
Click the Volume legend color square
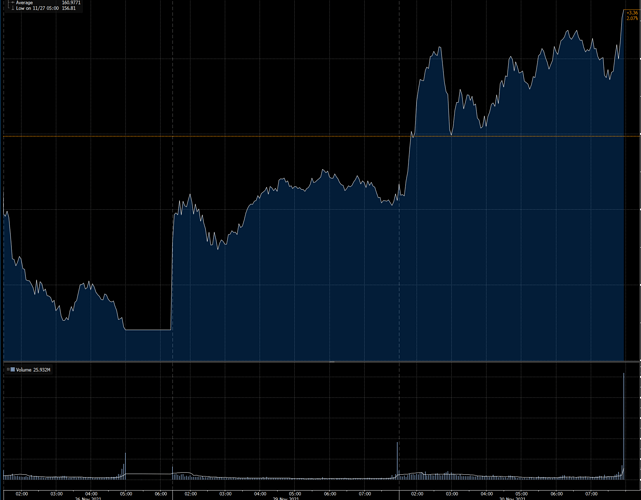click(x=10, y=369)
